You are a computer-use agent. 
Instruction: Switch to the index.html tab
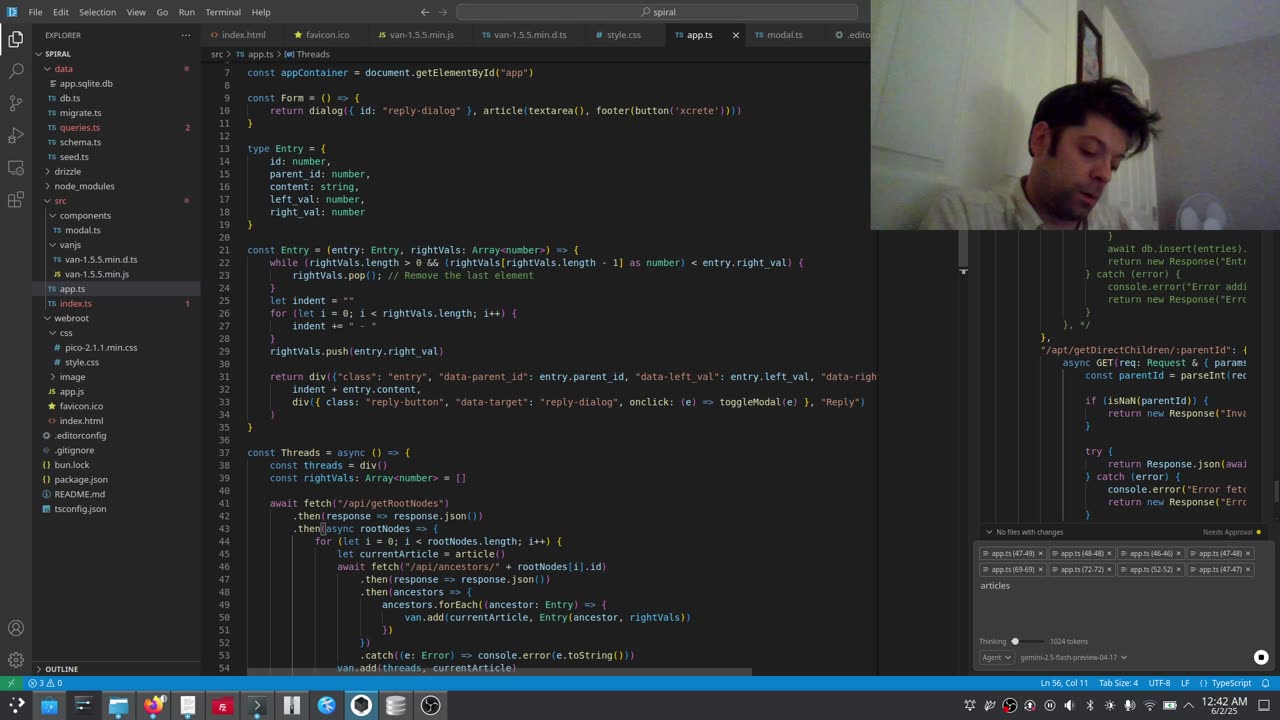coord(243,35)
